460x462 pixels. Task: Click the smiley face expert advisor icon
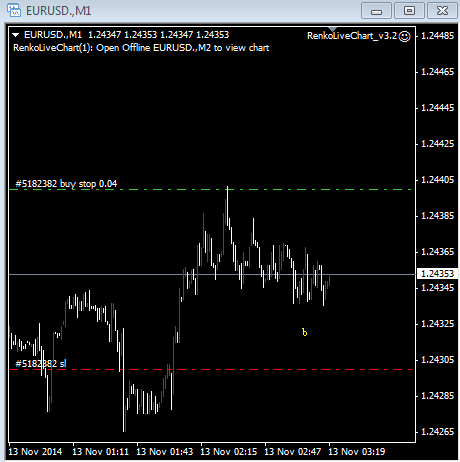[405, 36]
